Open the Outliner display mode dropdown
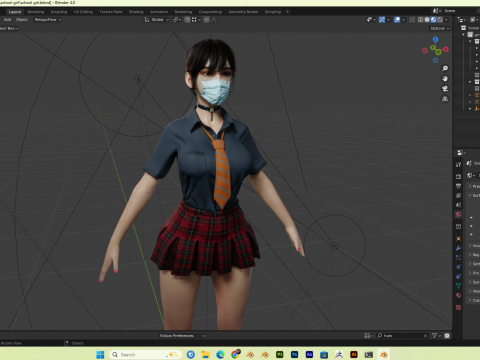Screen dimensions: 480x360 pos(462,20)
